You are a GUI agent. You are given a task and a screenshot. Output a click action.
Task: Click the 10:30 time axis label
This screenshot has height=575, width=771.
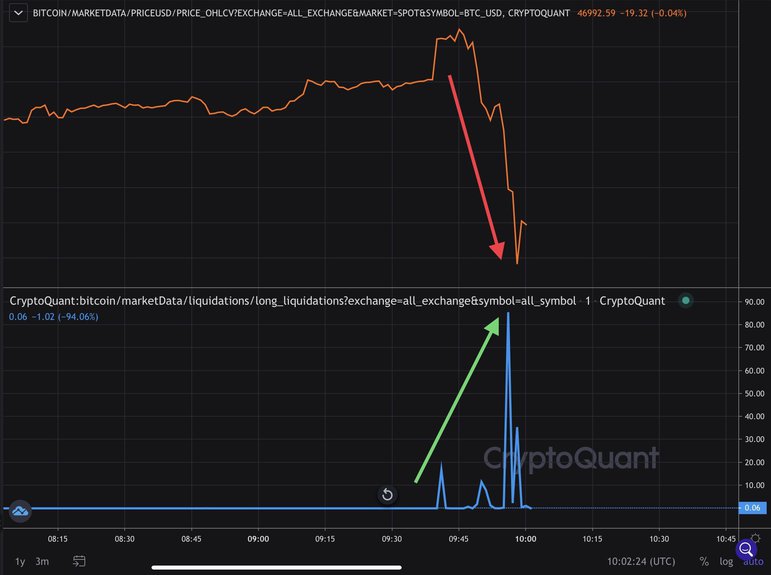(659, 539)
